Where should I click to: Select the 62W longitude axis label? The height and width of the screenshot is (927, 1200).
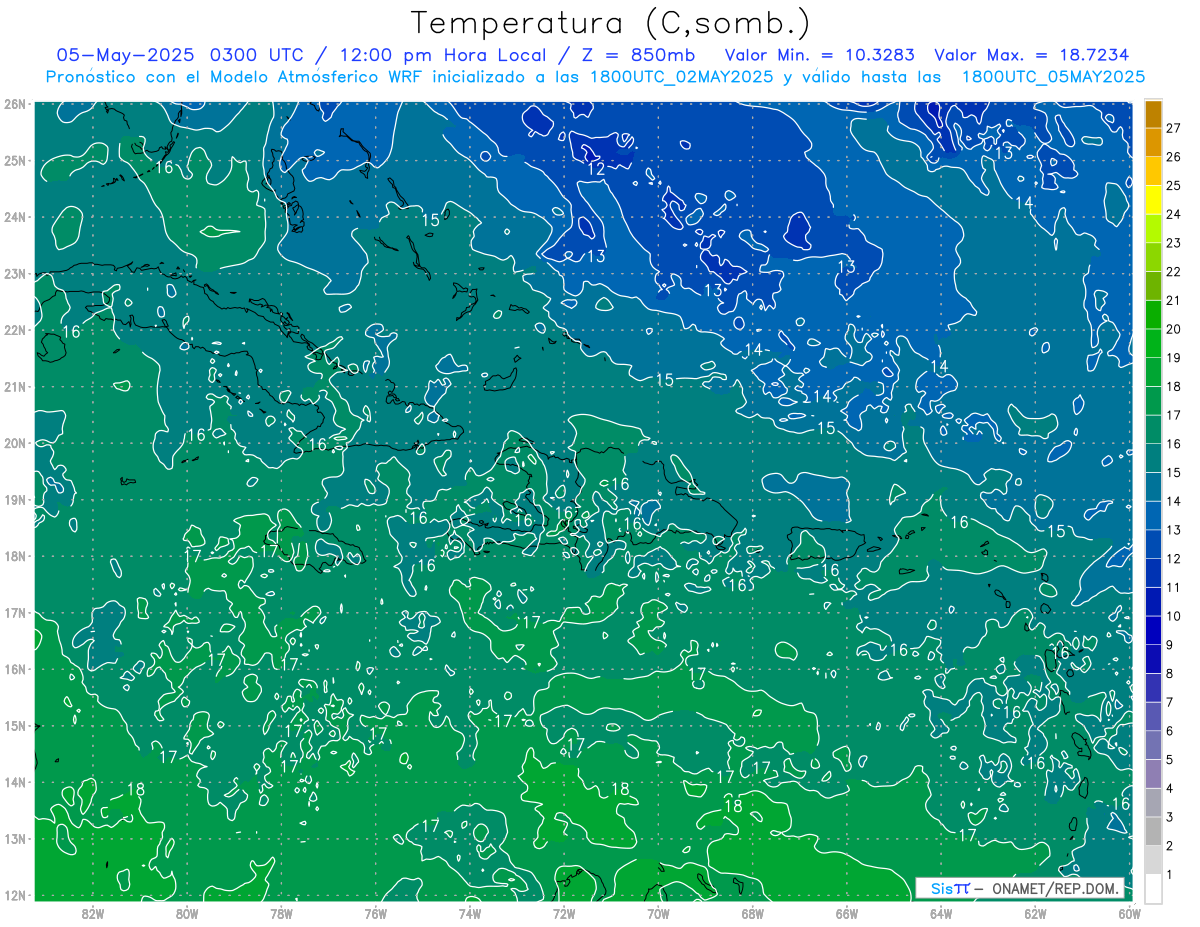[x=1034, y=913]
